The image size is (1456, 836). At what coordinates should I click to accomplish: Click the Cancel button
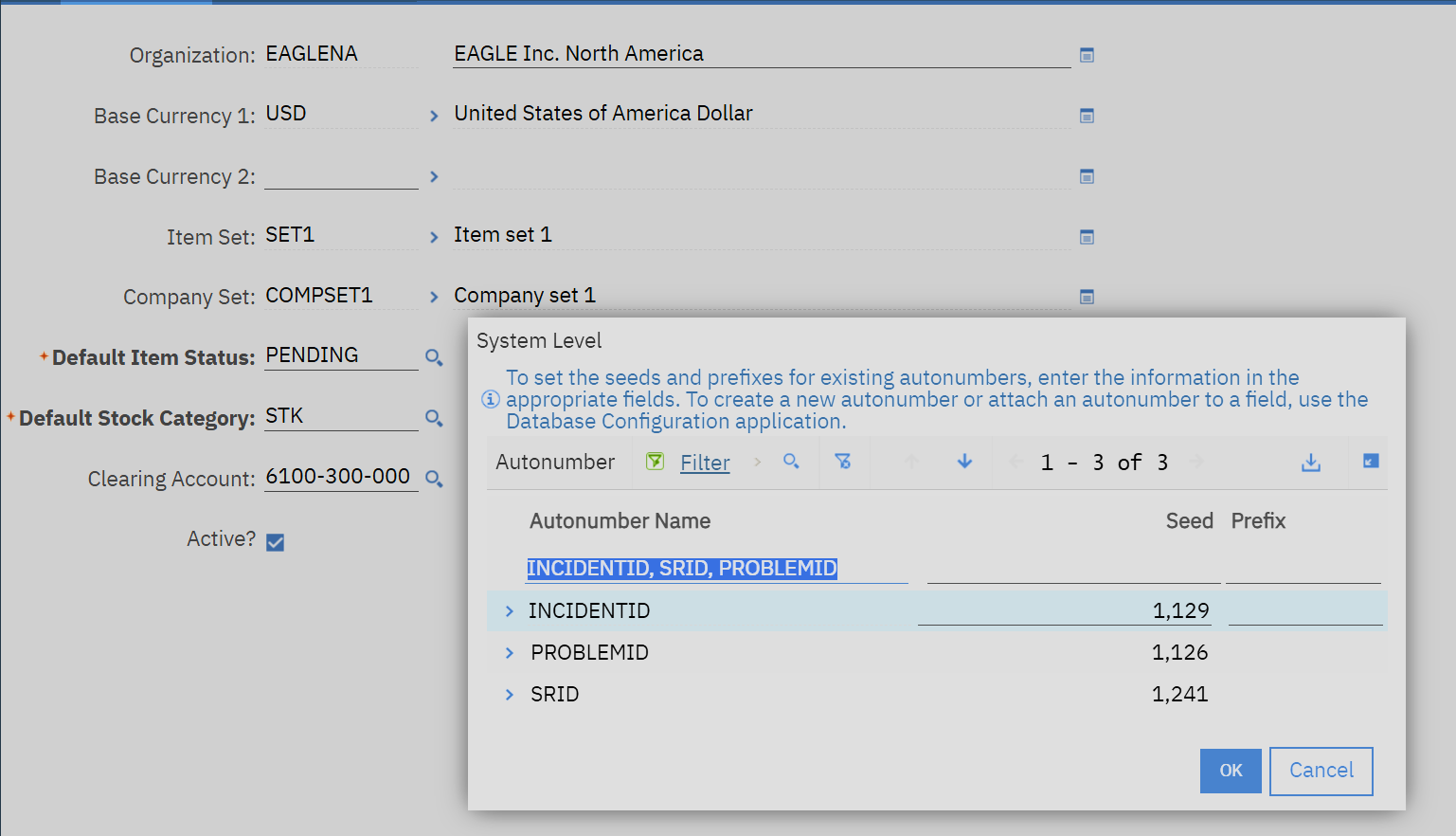(1321, 771)
